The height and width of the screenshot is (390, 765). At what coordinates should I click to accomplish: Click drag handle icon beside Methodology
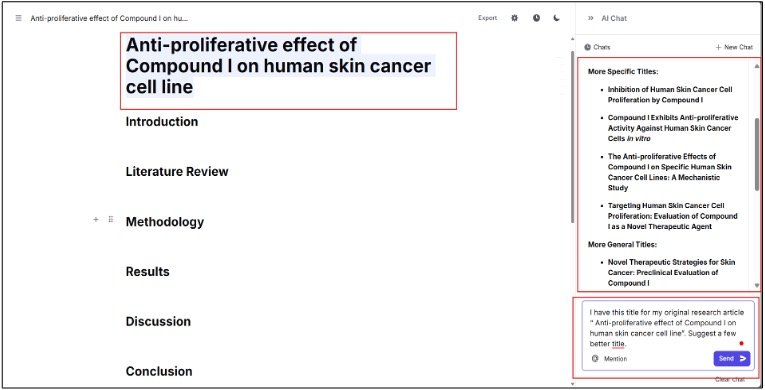pos(111,220)
